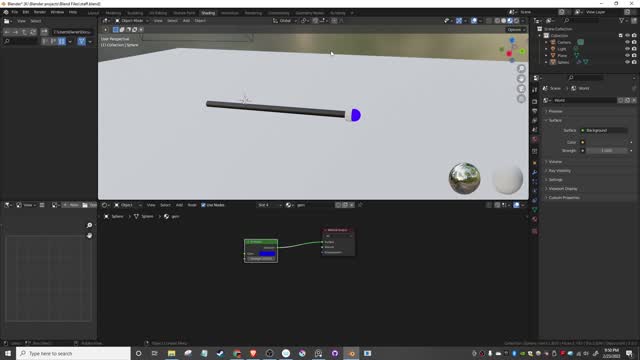Select rendered viewport shading mode
The image size is (640, 360).
(516, 20)
